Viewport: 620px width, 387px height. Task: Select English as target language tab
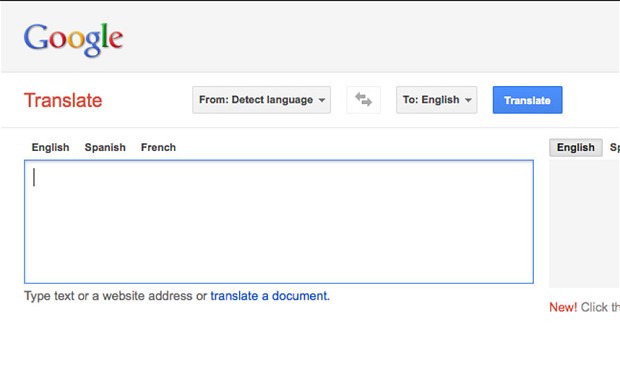pos(576,147)
